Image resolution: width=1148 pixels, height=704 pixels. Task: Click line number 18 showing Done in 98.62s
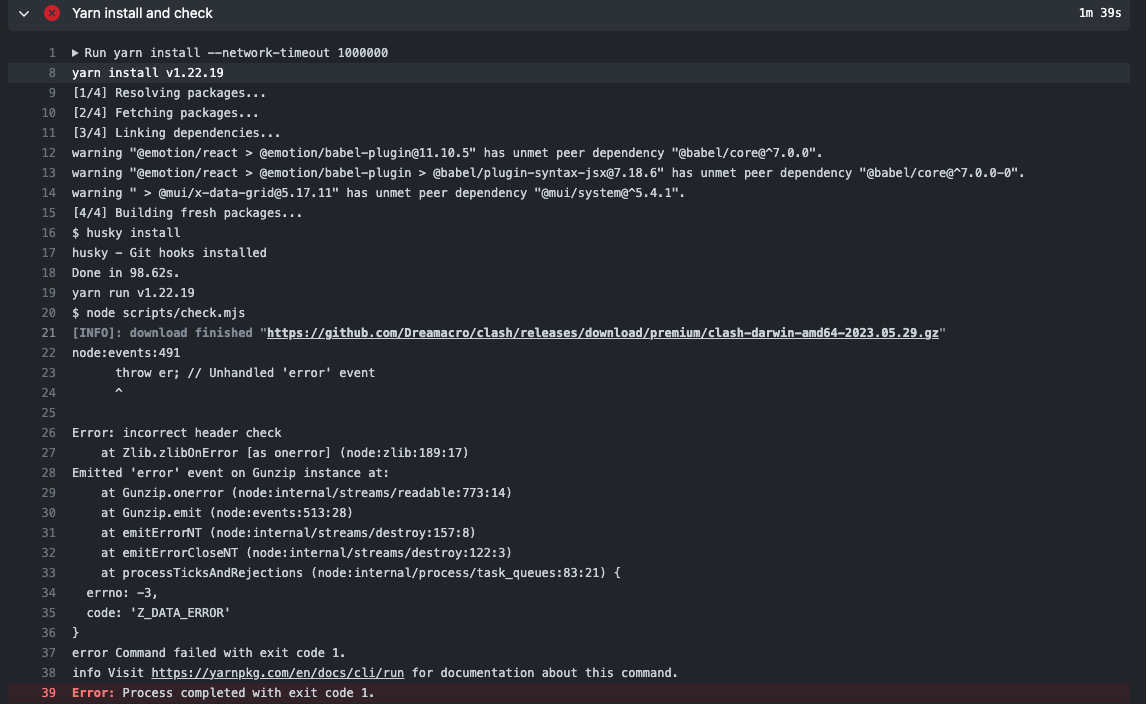48,272
